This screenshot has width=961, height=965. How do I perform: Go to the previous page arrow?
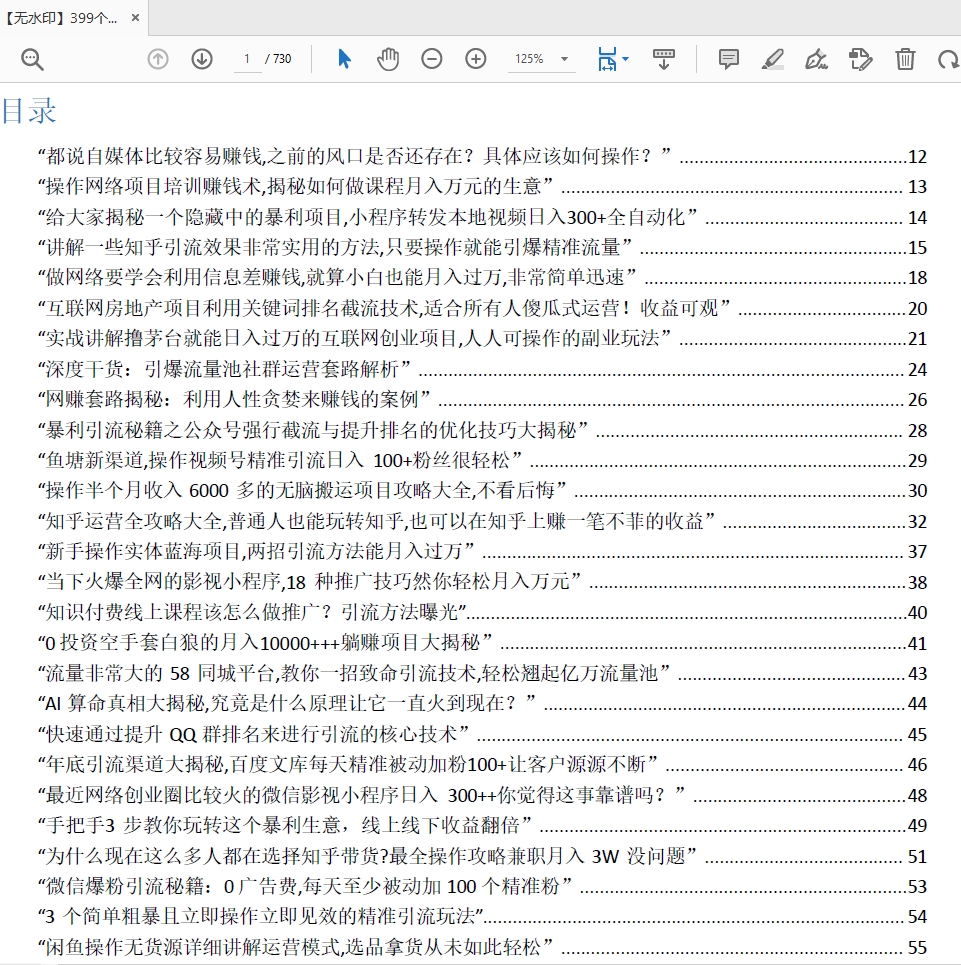point(158,59)
